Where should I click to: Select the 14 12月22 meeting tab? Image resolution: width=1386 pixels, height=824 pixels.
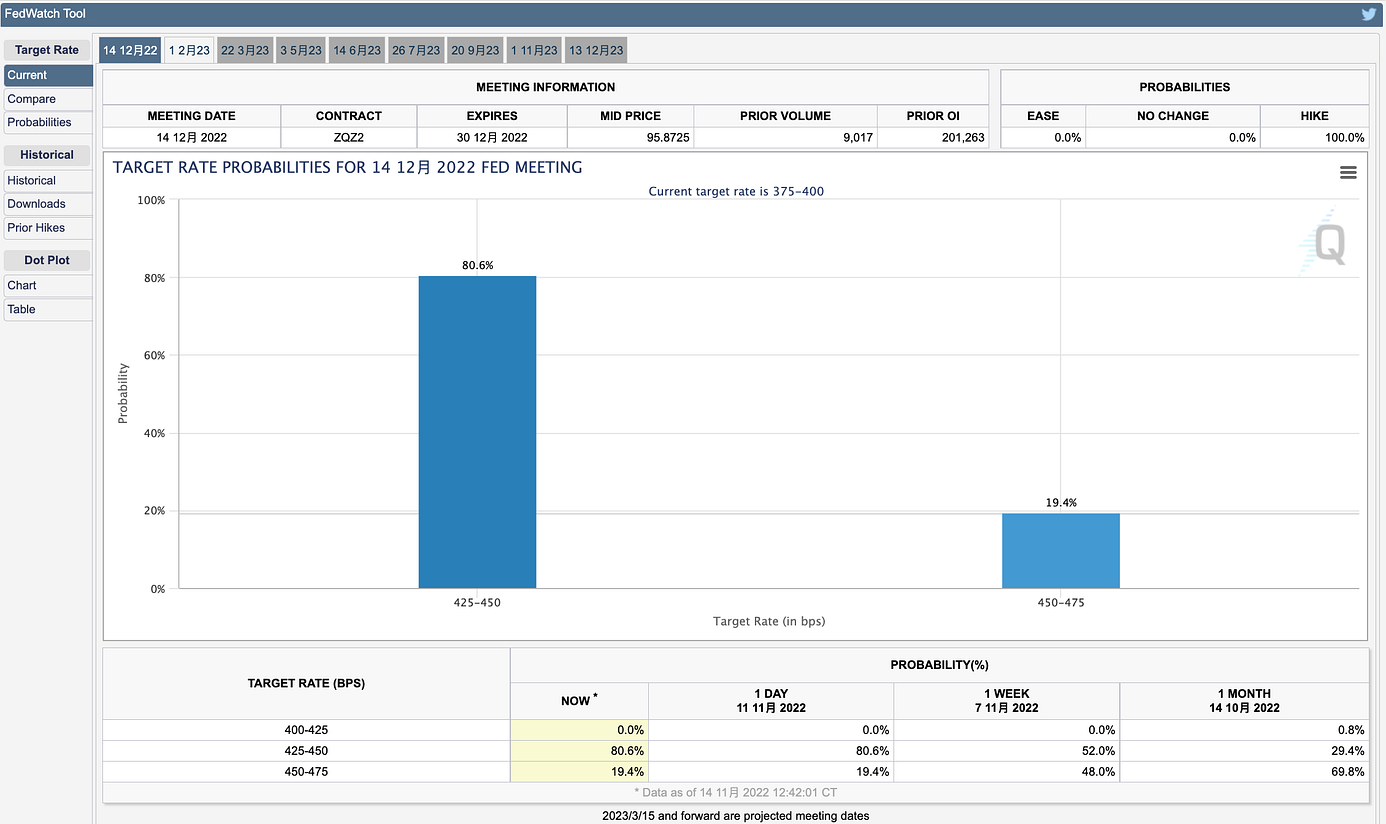[130, 50]
